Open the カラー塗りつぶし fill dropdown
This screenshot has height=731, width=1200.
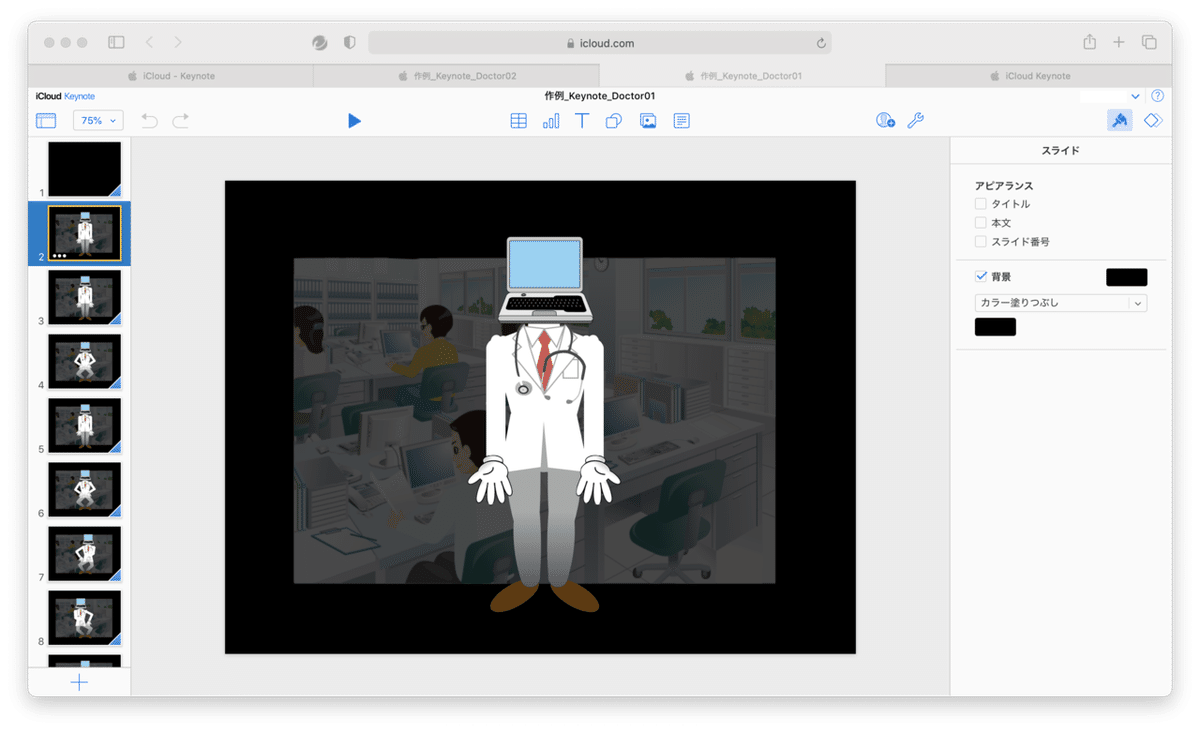point(1060,303)
